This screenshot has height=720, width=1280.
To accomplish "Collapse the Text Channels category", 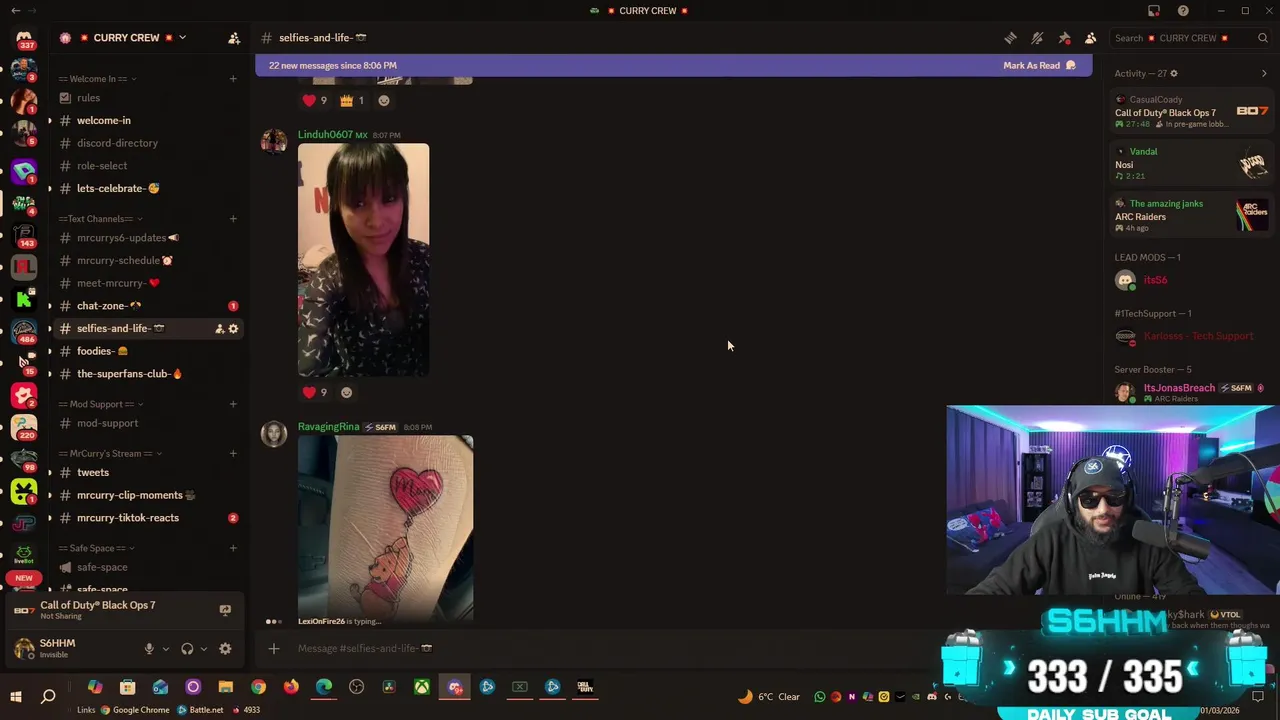I will pos(100,219).
